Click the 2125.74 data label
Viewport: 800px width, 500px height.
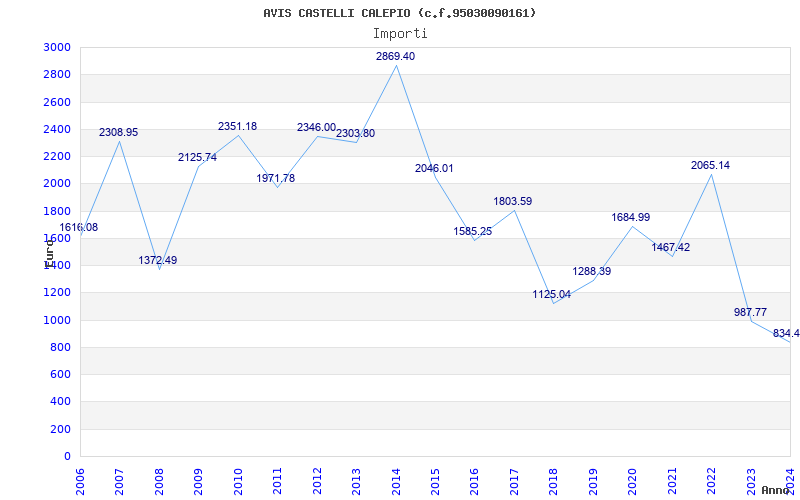pyautogui.click(x=197, y=158)
